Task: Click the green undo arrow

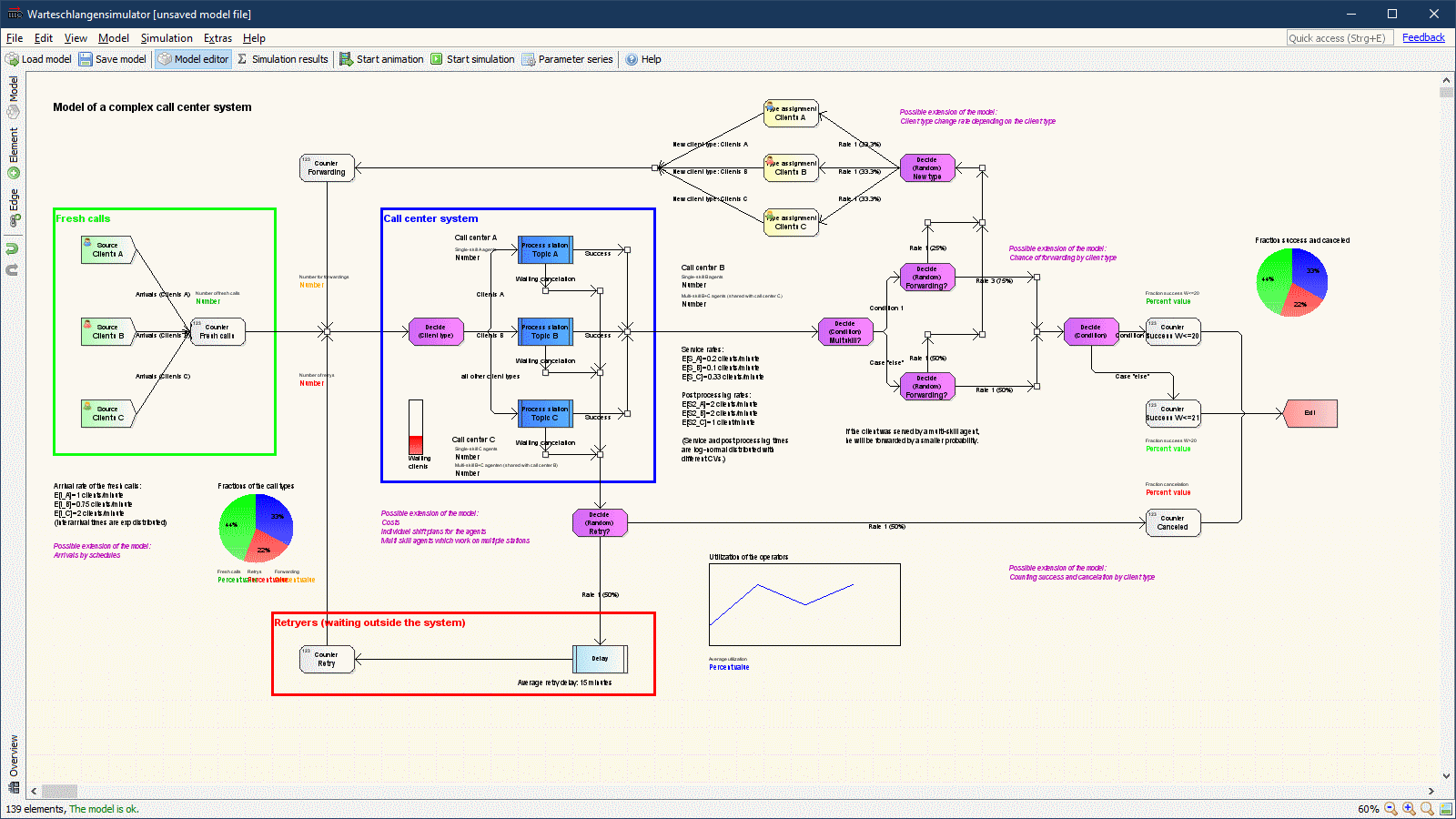Action: (x=13, y=248)
